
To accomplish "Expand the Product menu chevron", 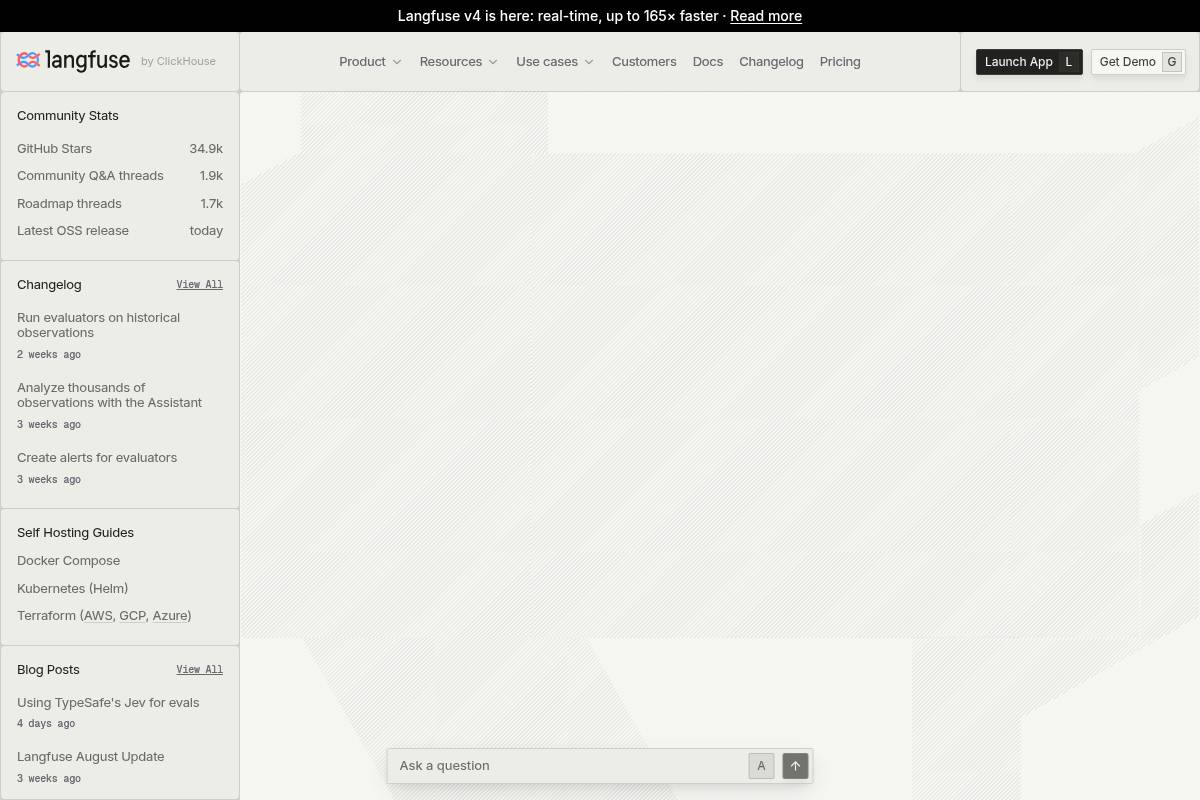I will click(x=397, y=62).
